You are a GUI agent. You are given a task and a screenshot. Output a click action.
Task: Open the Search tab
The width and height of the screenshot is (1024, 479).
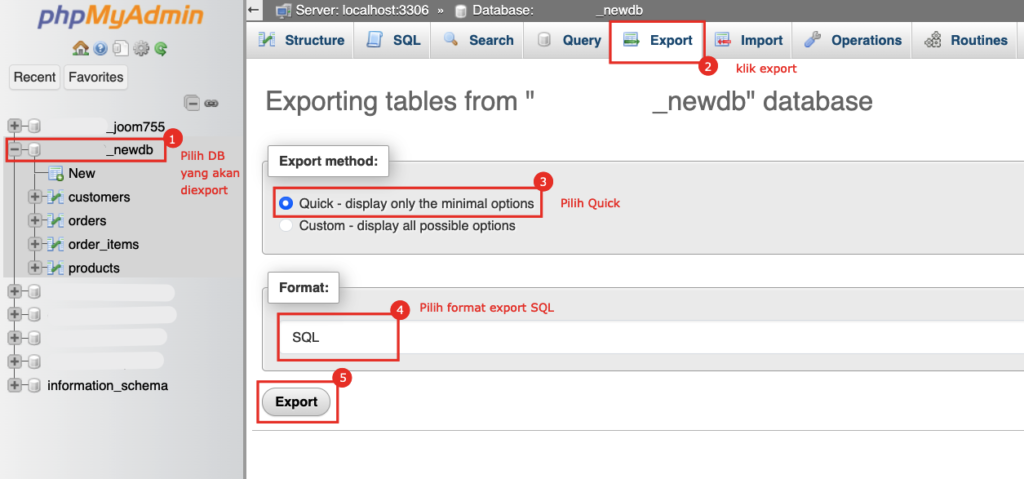tap(479, 41)
